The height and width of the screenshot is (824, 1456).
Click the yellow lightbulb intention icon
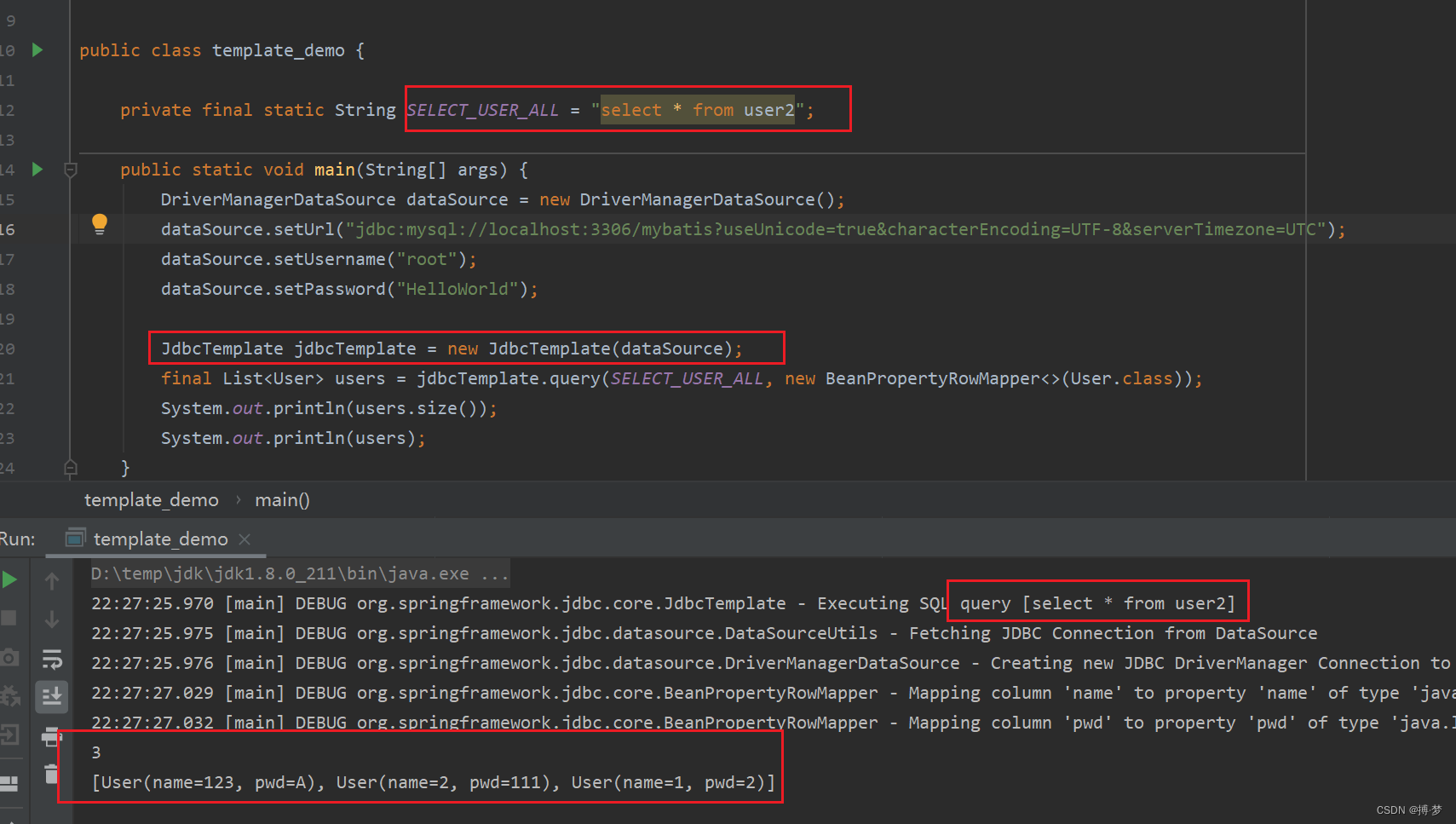(x=100, y=224)
